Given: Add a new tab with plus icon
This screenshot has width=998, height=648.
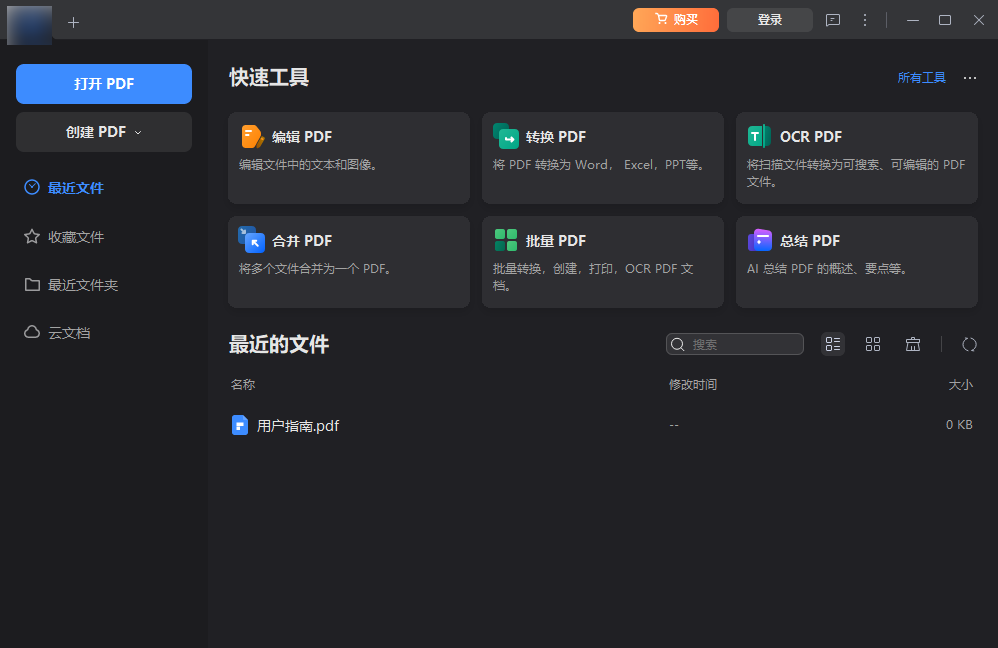Looking at the screenshot, I should pyautogui.click(x=74, y=23).
